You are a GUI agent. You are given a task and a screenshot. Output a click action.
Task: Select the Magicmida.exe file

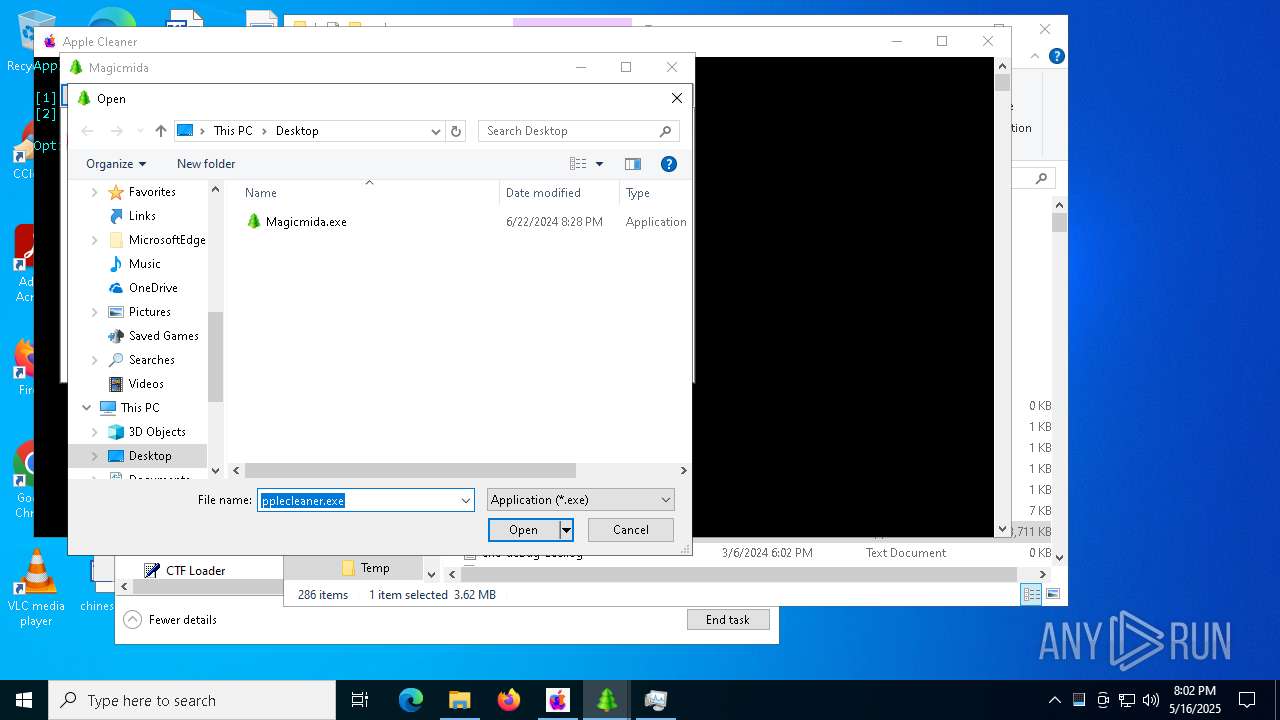click(x=306, y=222)
